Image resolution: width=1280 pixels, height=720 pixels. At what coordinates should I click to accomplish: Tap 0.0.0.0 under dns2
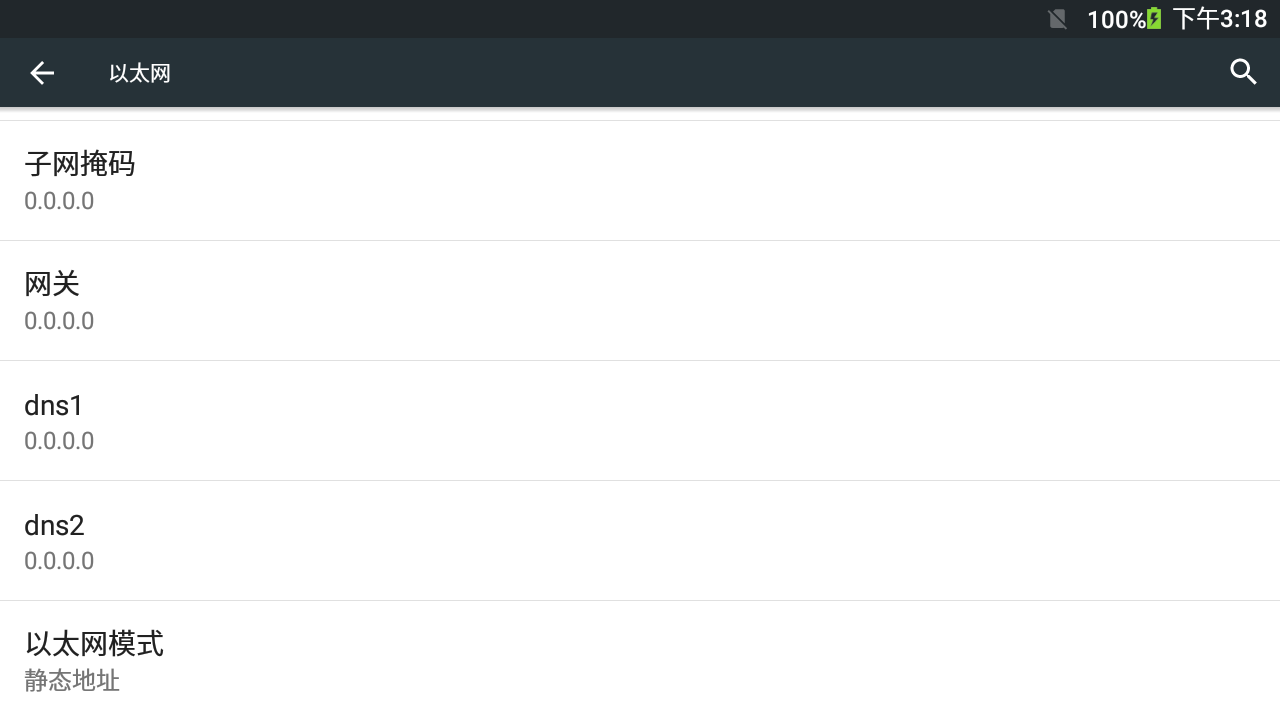pos(59,561)
